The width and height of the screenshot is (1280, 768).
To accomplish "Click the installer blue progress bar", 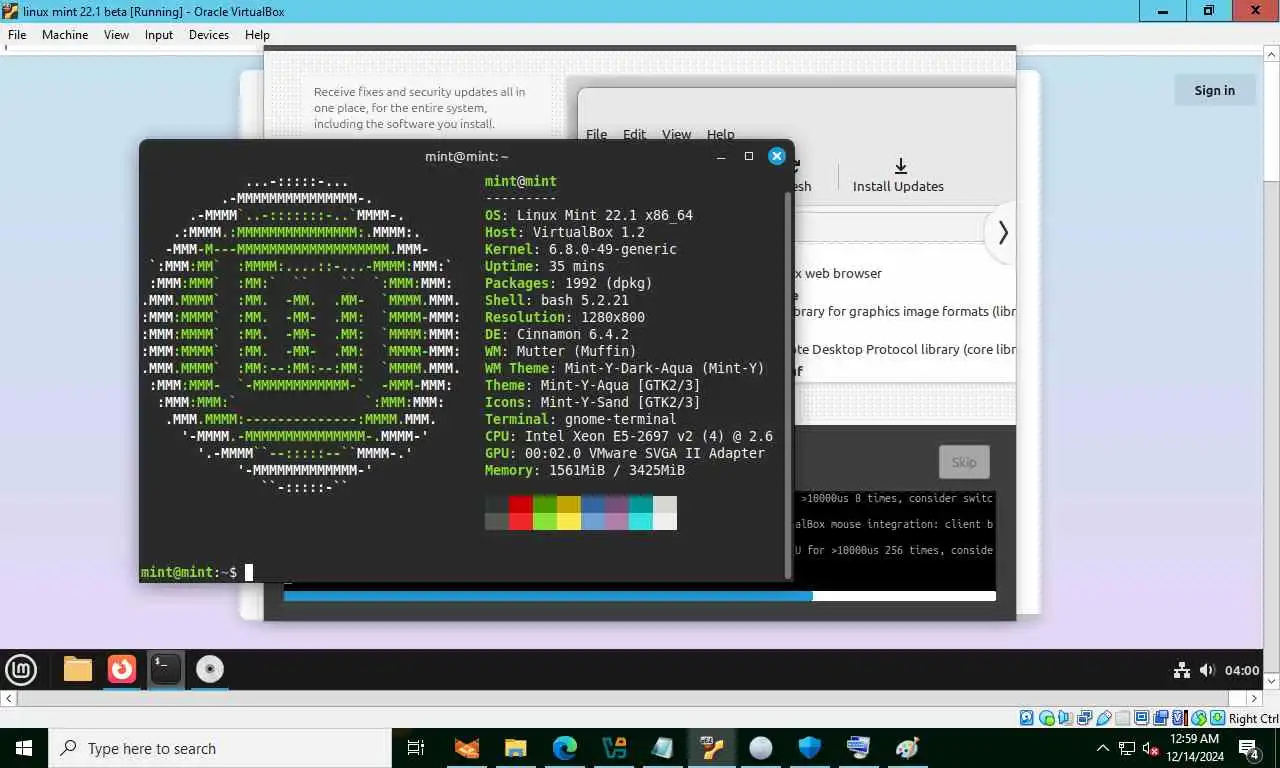I will pyautogui.click(x=548, y=596).
